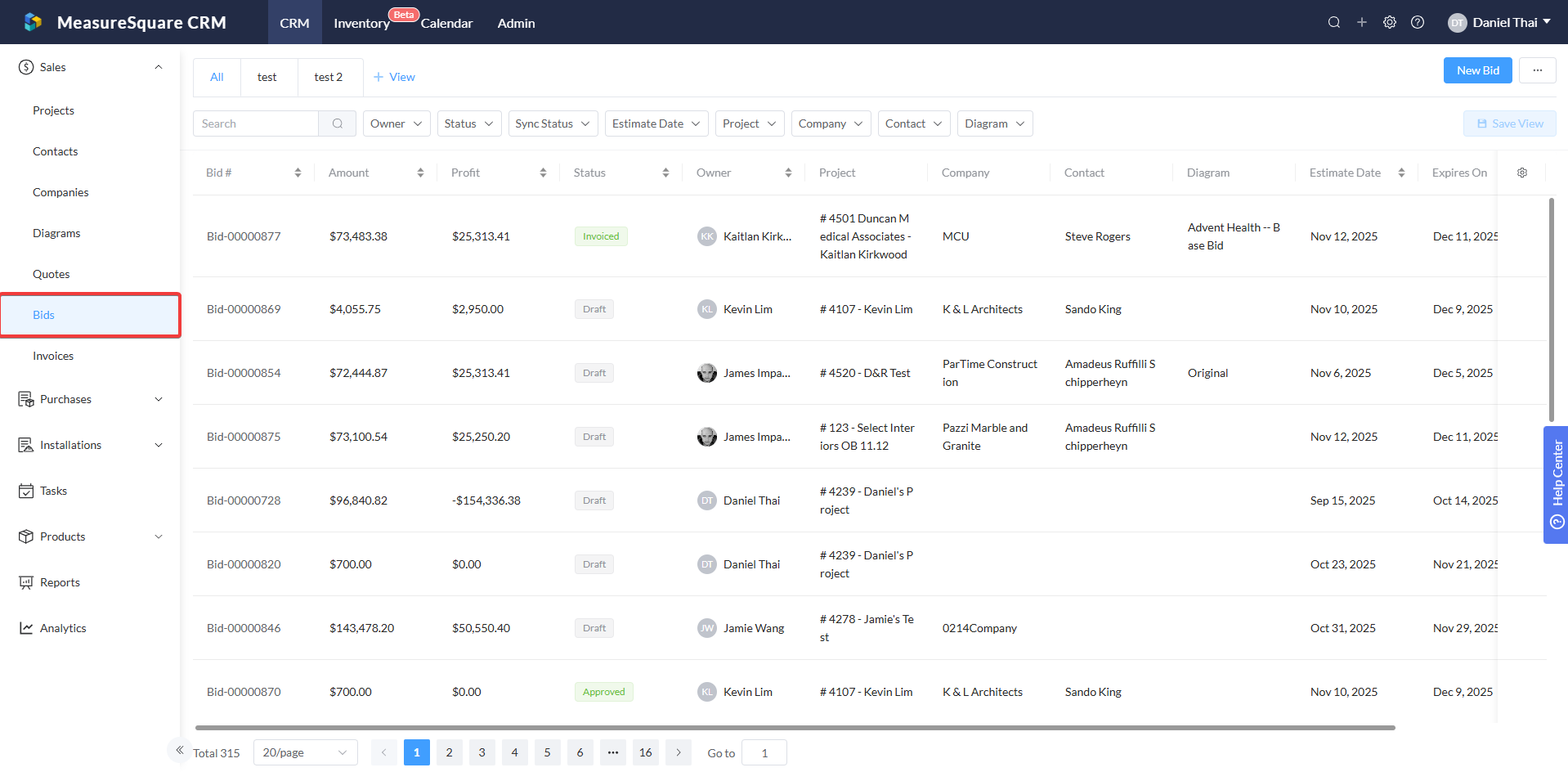1568x772 pixels.
Task: Open Tasks from sidebar
Action: pos(53,491)
